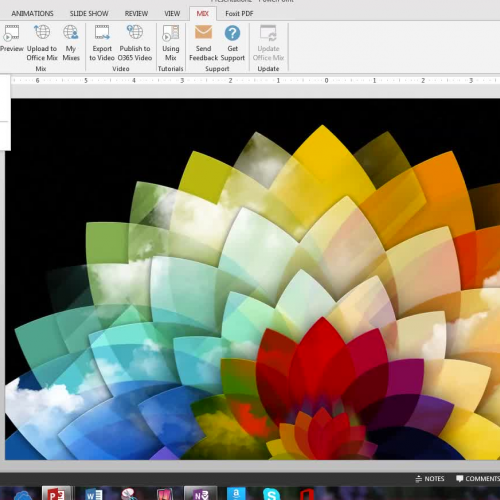
Task: Select the MIX ribbon tab
Action: (x=203, y=14)
